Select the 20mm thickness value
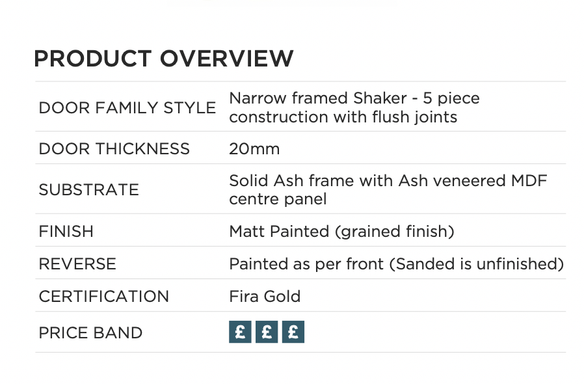584x384 pixels. click(254, 149)
